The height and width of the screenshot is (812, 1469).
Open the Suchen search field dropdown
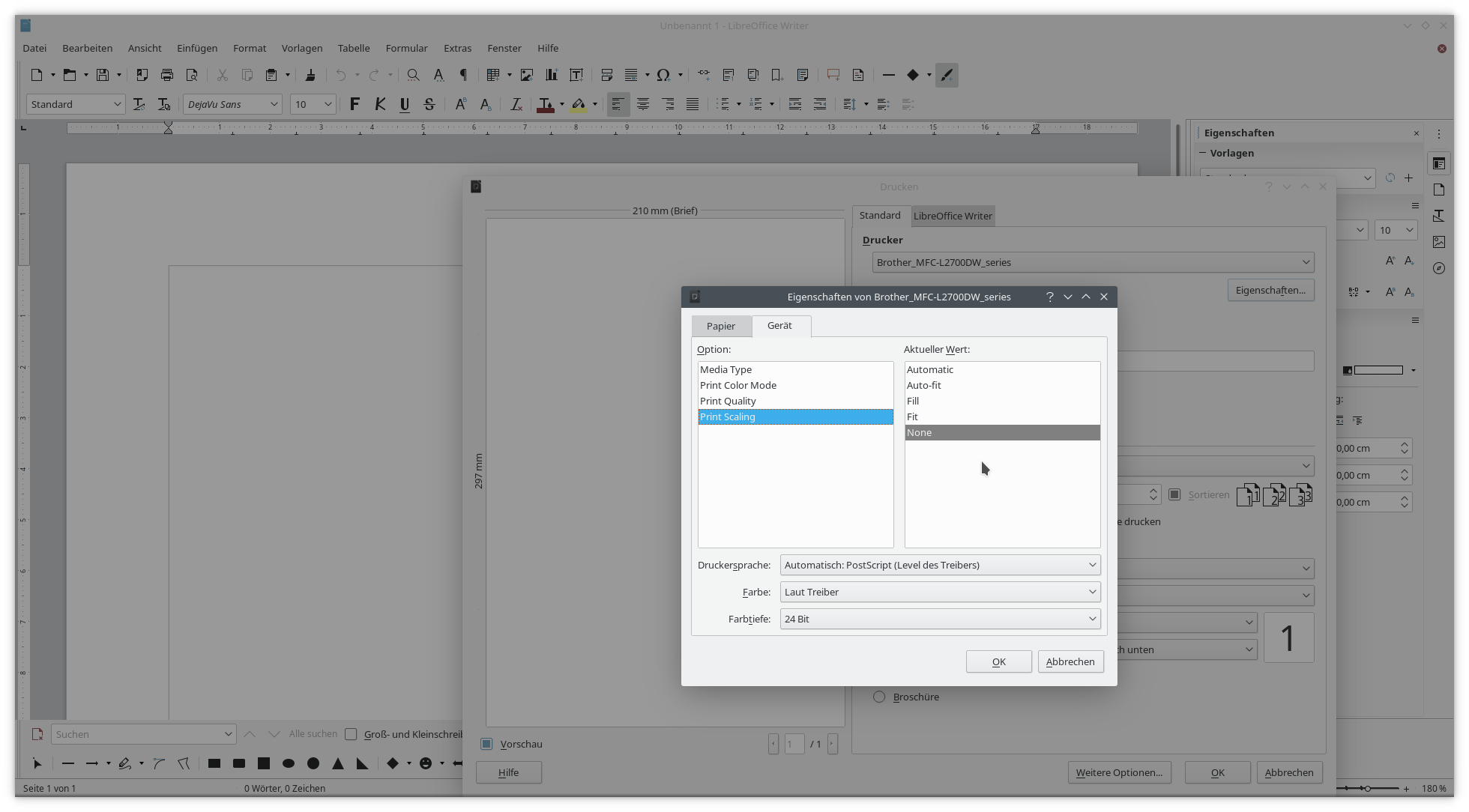coord(228,734)
